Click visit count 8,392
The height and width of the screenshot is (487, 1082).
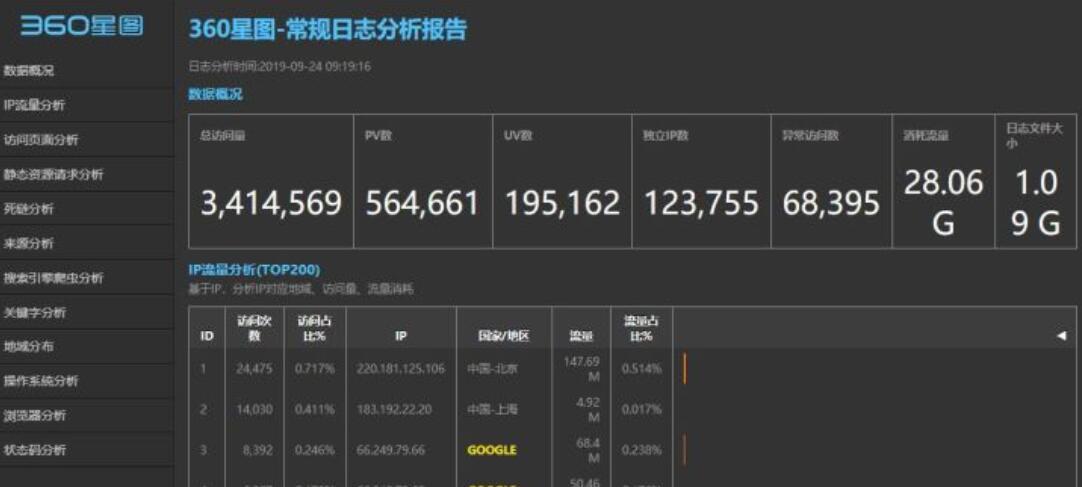[x=259, y=450]
